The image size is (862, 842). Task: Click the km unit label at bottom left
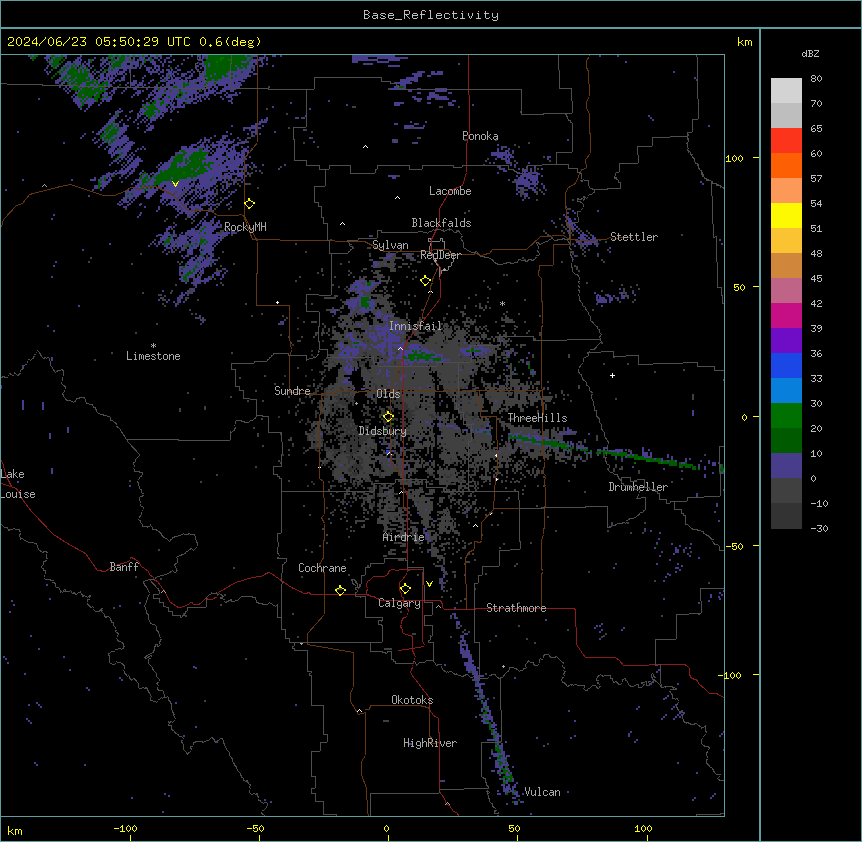click(x=15, y=830)
